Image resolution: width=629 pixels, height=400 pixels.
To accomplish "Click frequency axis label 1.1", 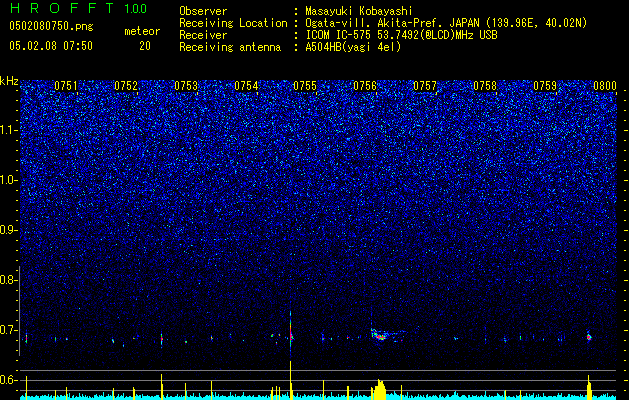I will pyautogui.click(x=9, y=130).
